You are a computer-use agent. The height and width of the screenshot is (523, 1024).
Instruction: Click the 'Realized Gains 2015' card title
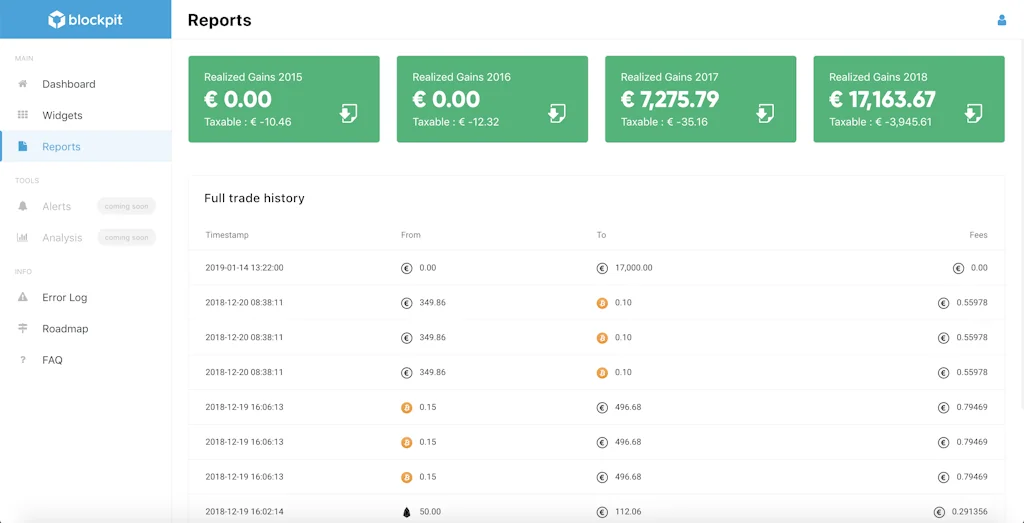click(253, 77)
